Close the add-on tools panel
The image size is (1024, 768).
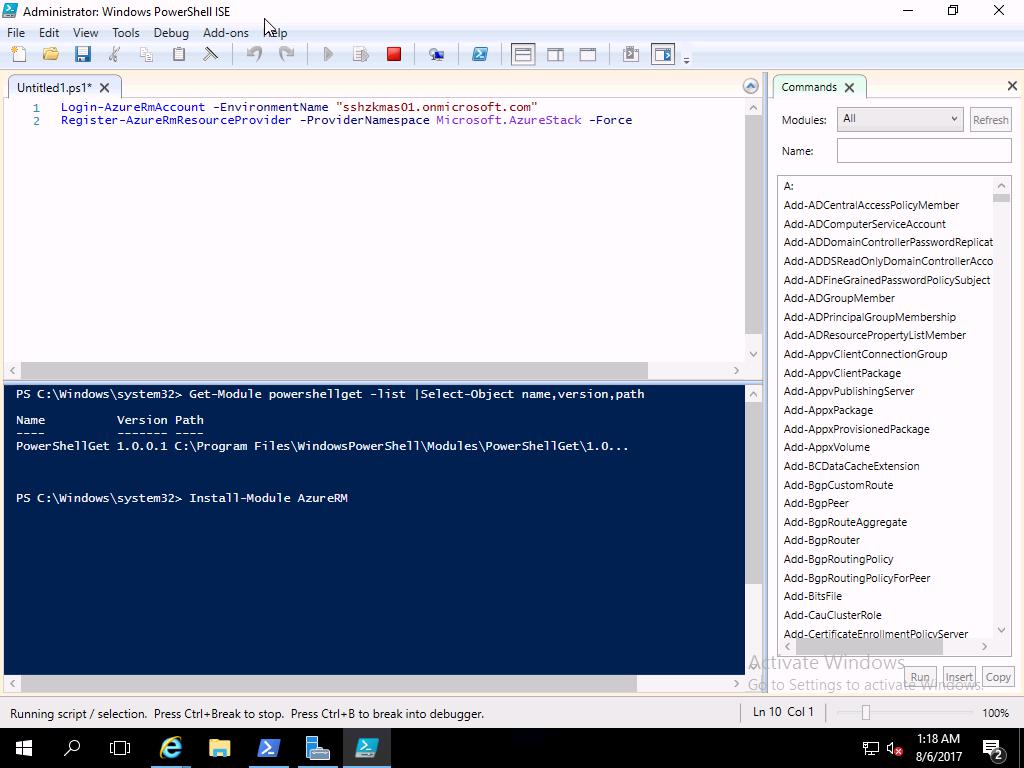(x=1012, y=86)
